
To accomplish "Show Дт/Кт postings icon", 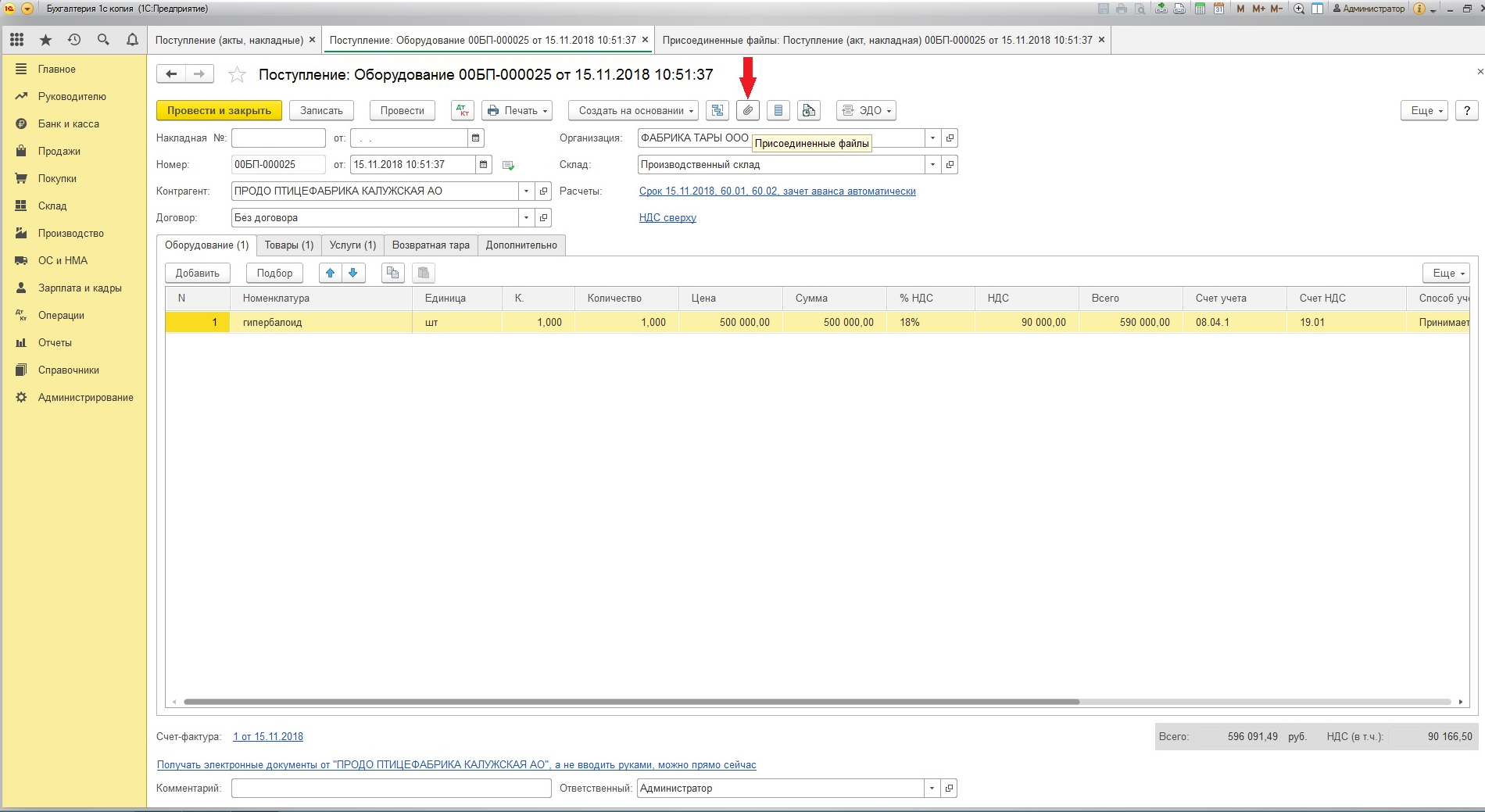I will click(x=463, y=110).
